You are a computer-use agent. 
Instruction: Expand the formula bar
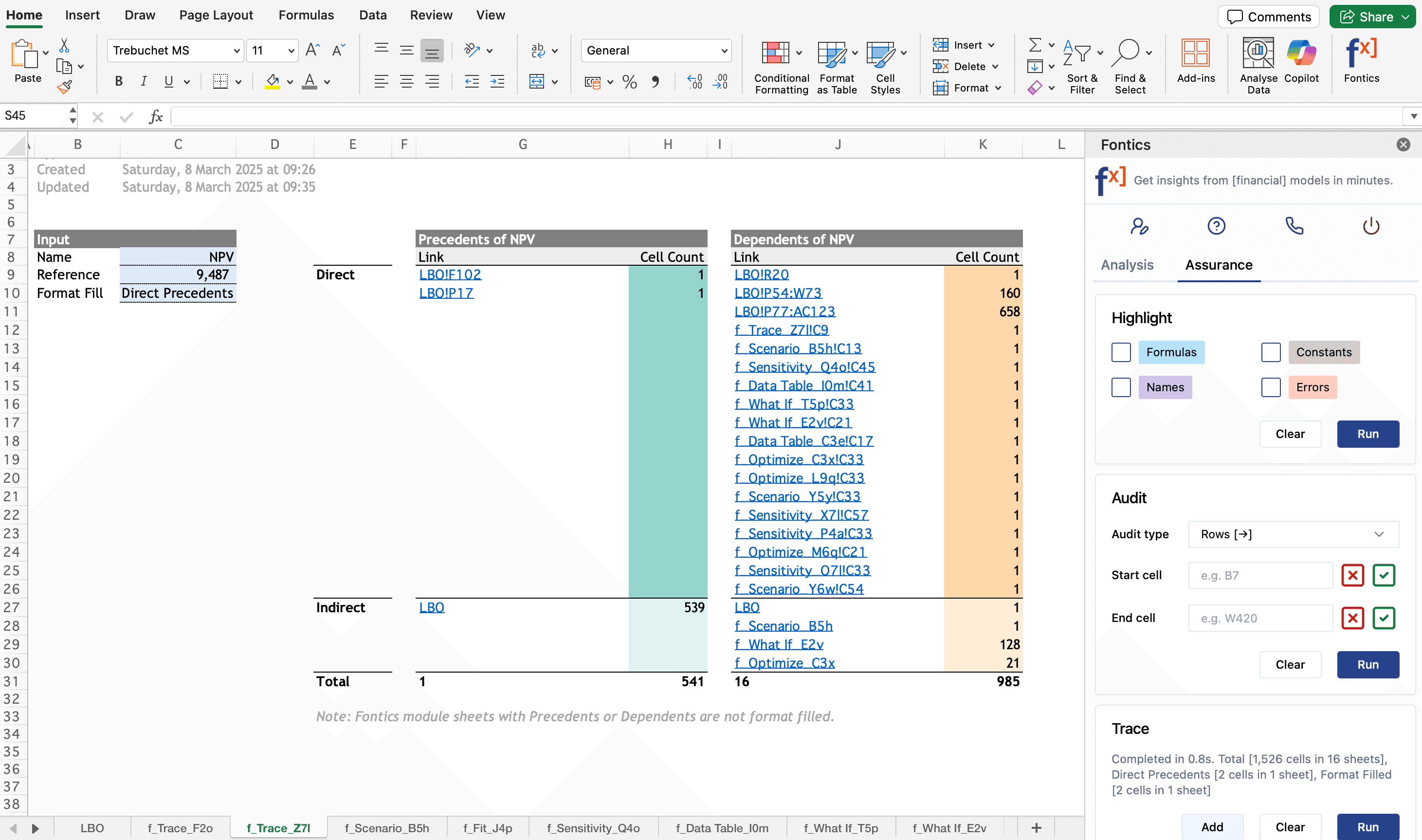pos(1413,117)
